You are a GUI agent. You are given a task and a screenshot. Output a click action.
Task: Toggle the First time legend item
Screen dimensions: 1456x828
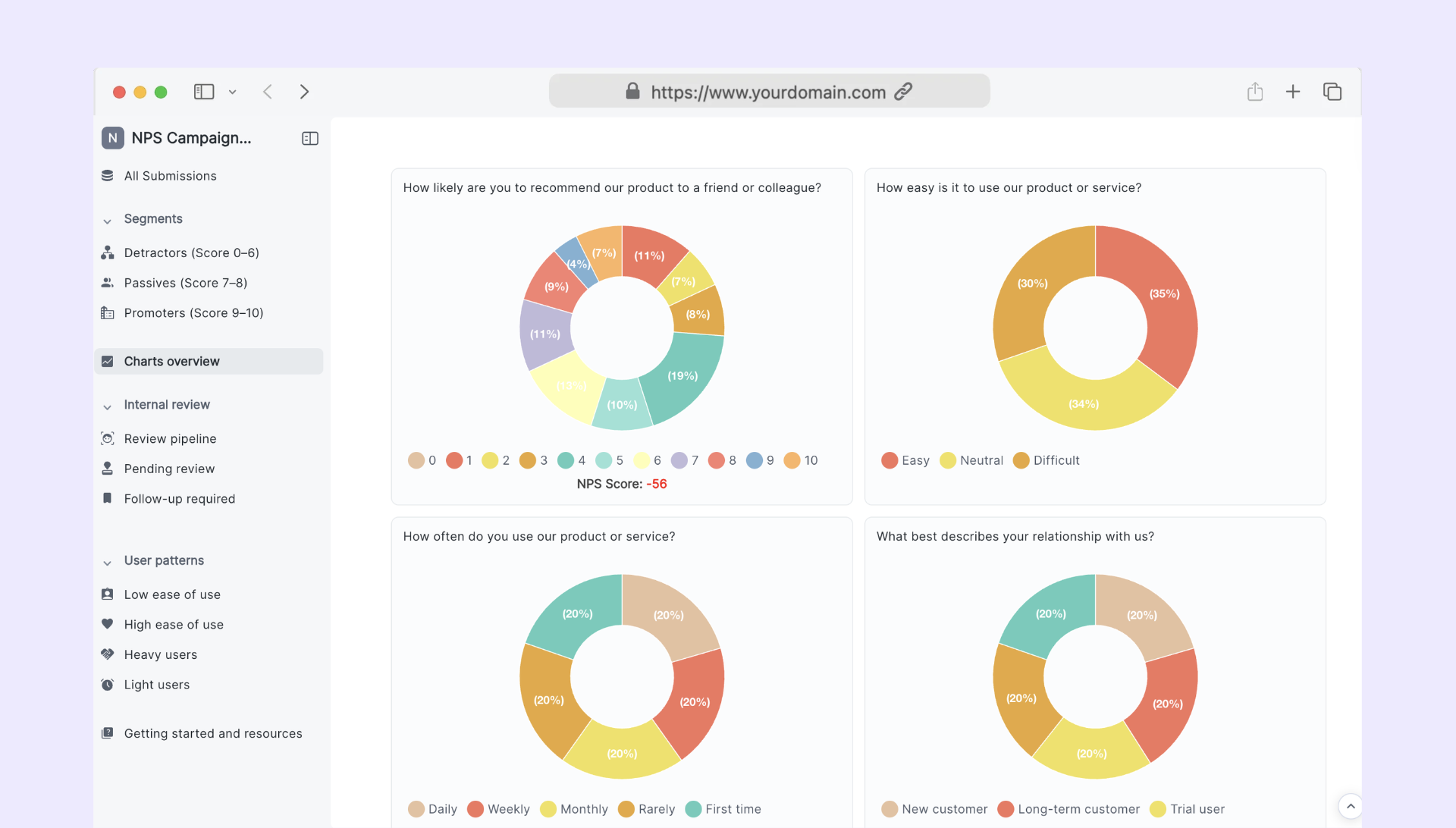click(x=723, y=809)
